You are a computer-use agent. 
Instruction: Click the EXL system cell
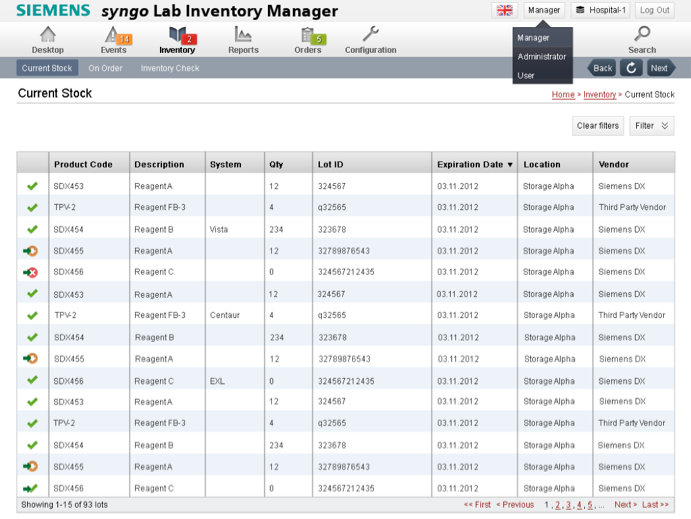(217, 381)
